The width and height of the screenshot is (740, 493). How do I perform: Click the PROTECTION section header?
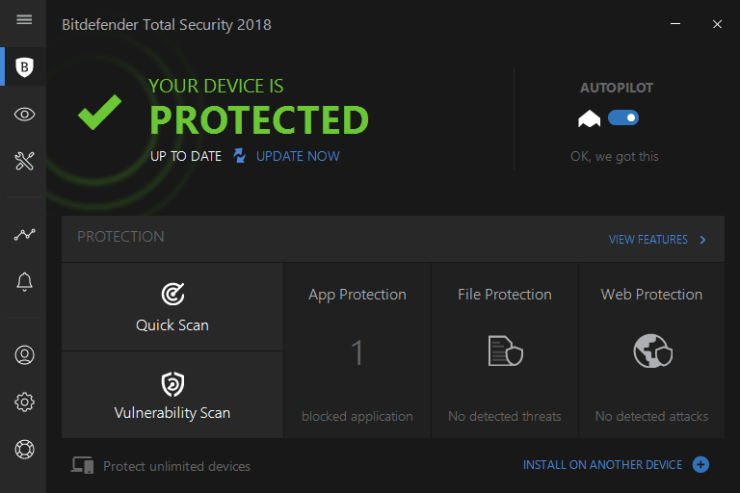(x=121, y=237)
